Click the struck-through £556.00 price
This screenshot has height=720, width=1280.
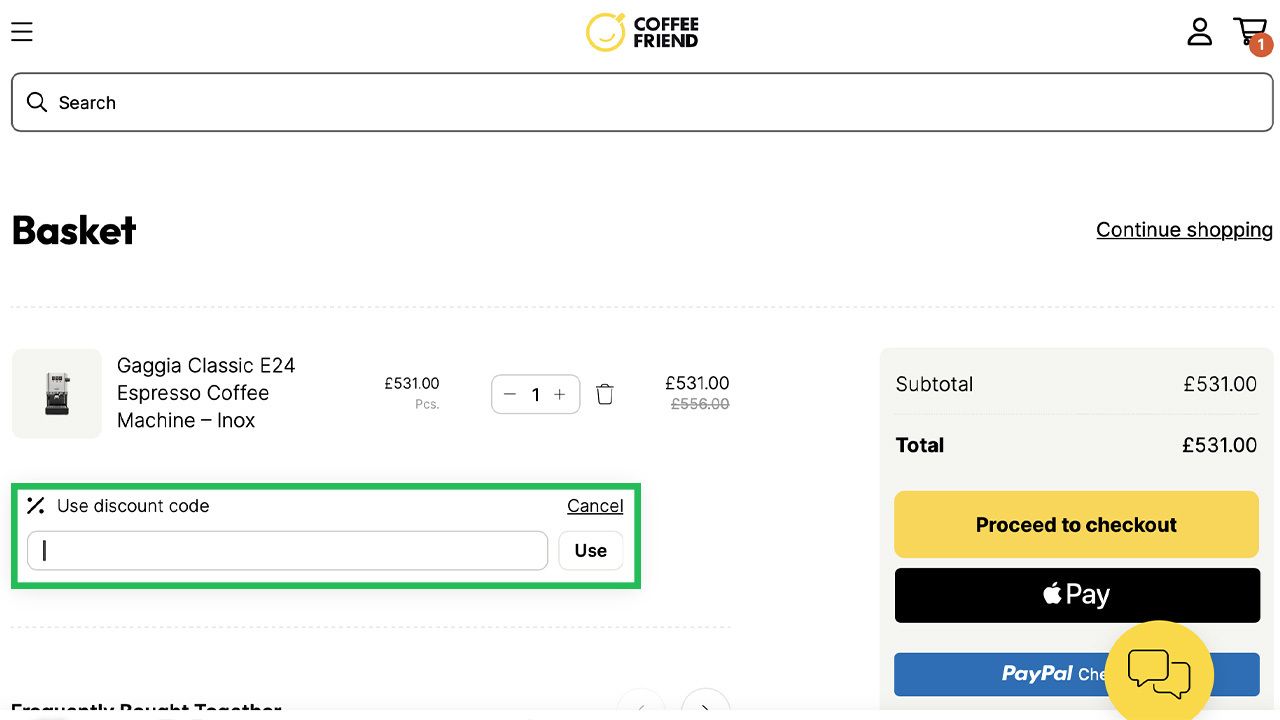click(x=700, y=405)
